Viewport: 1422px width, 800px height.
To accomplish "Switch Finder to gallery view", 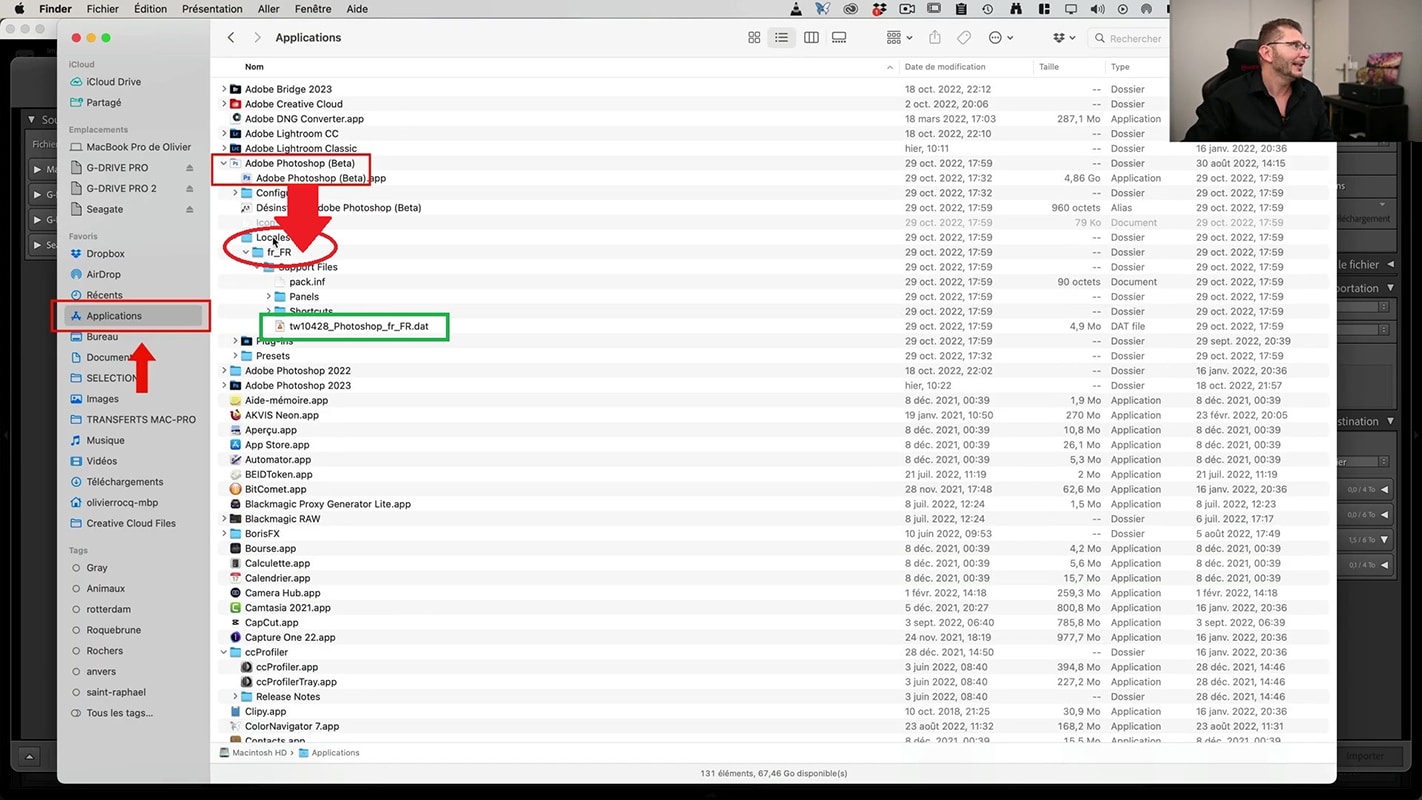I will tap(839, 38).
